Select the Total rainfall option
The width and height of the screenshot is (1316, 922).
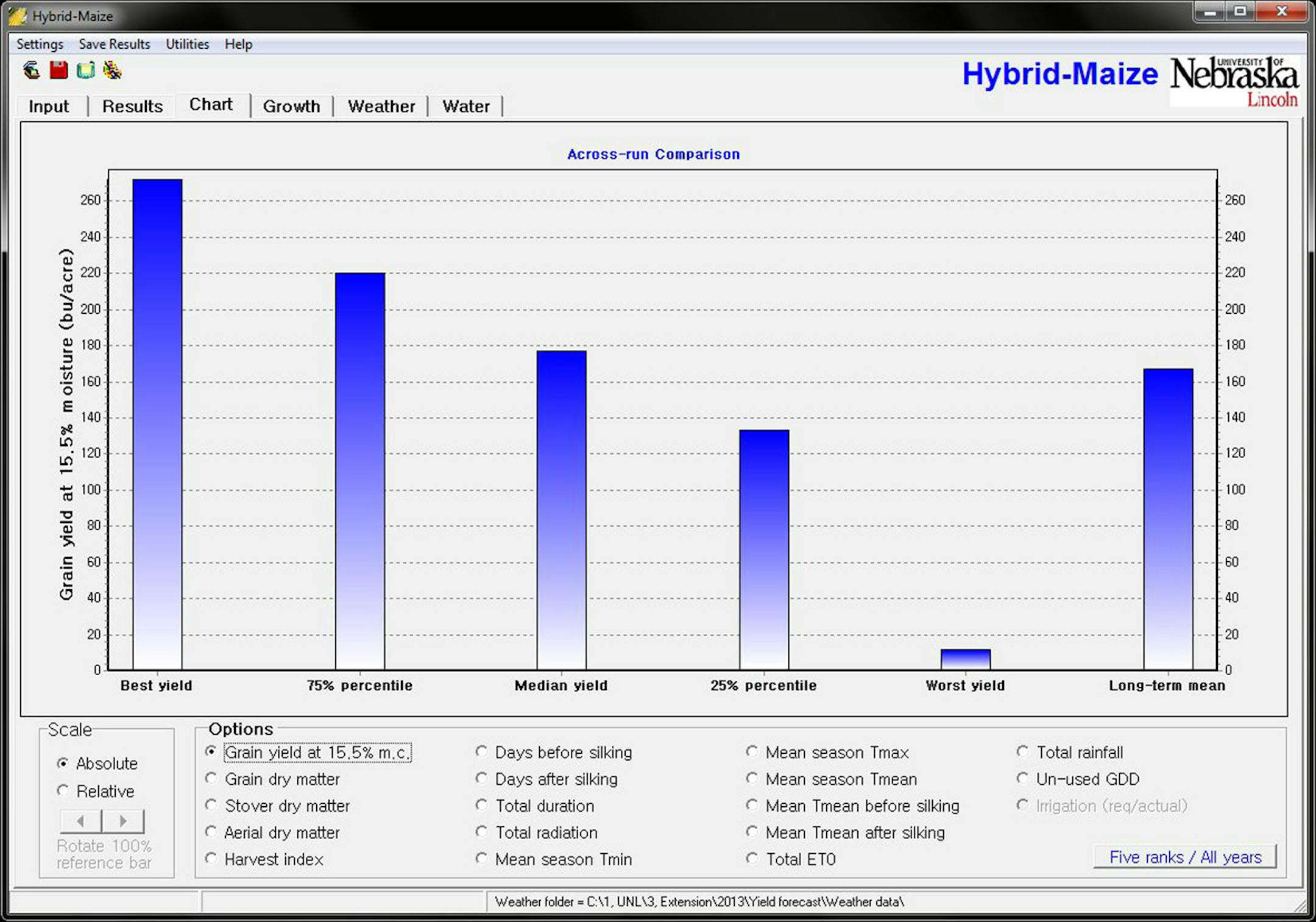pos(1070,753)
